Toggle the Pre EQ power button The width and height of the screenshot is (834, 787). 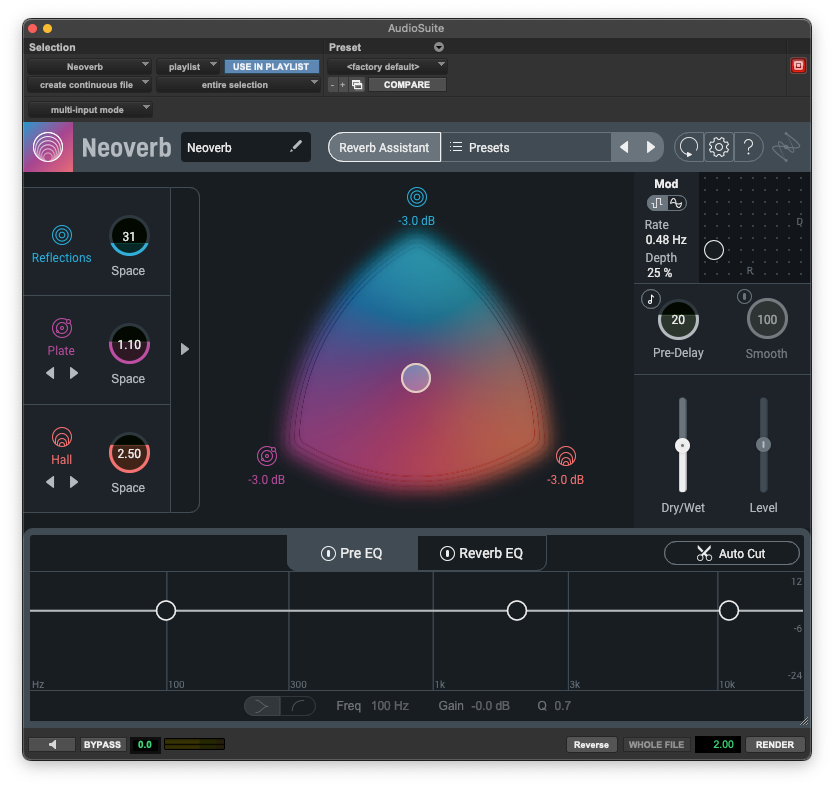point(328,553)
